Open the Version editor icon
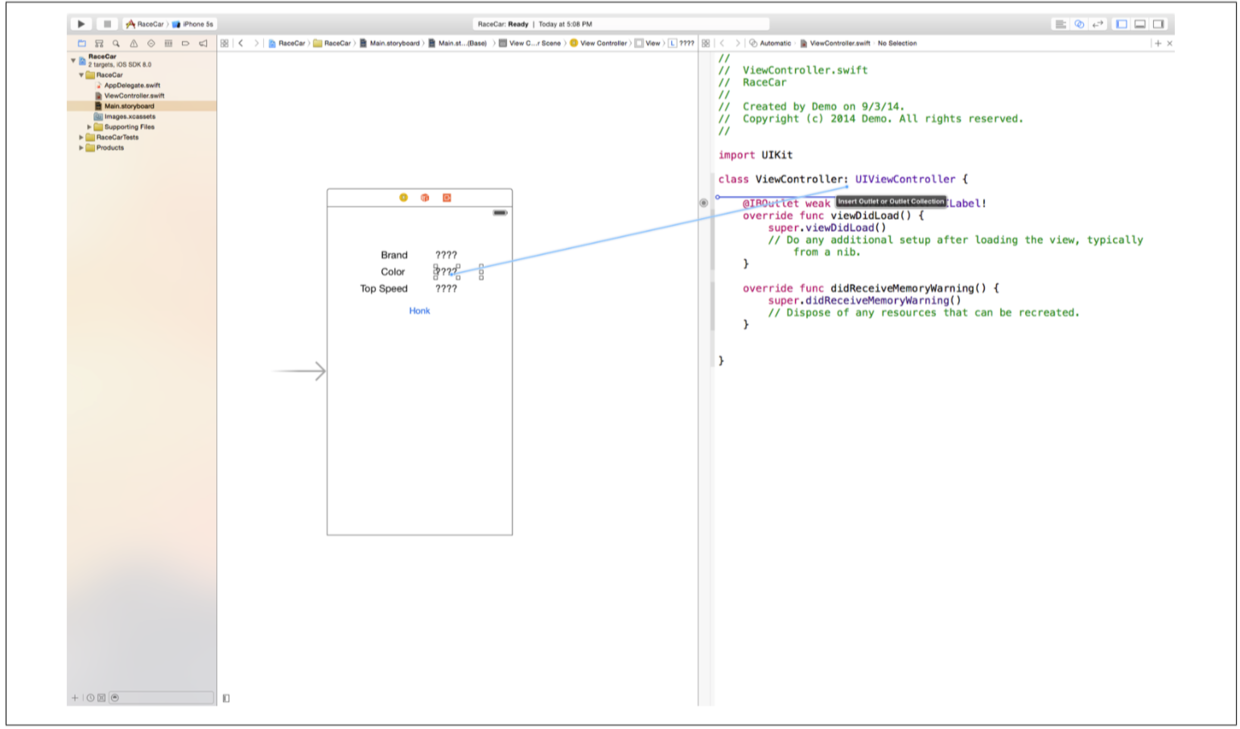Image resolution: width=1240 pixels, height=729 pixels. point(1097,24)
